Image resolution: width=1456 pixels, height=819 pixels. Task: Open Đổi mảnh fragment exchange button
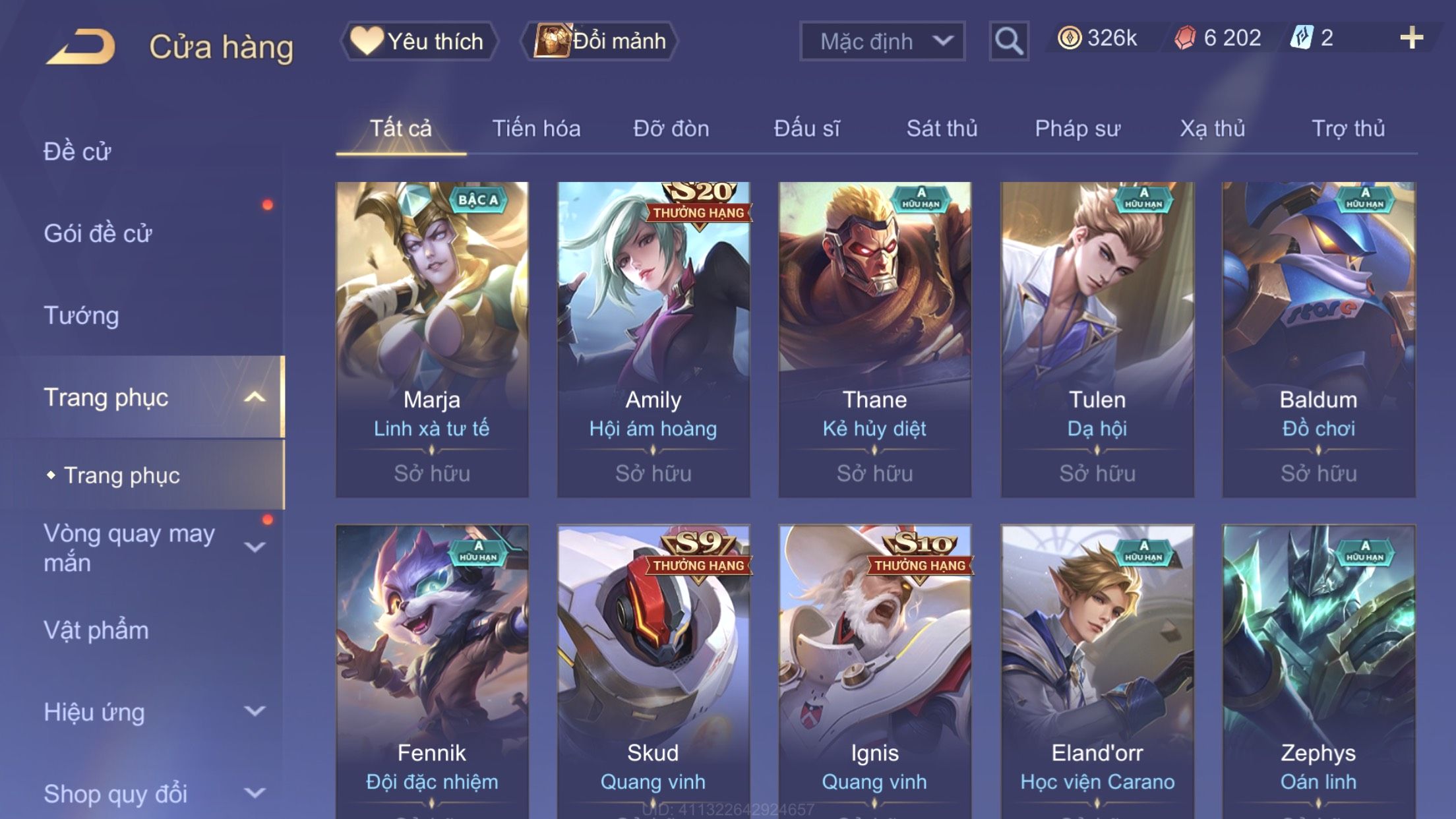tap(599, 41)
